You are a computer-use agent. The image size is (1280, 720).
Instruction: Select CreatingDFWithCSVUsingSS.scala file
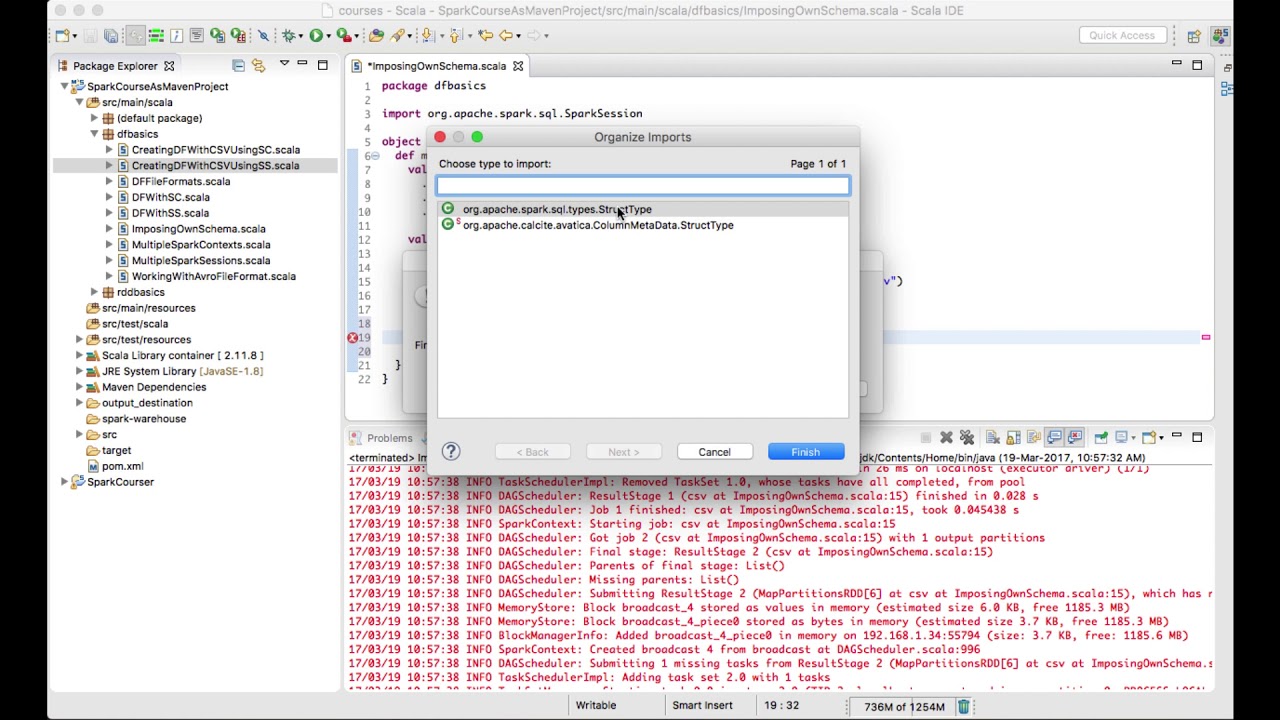coord(215,166)
